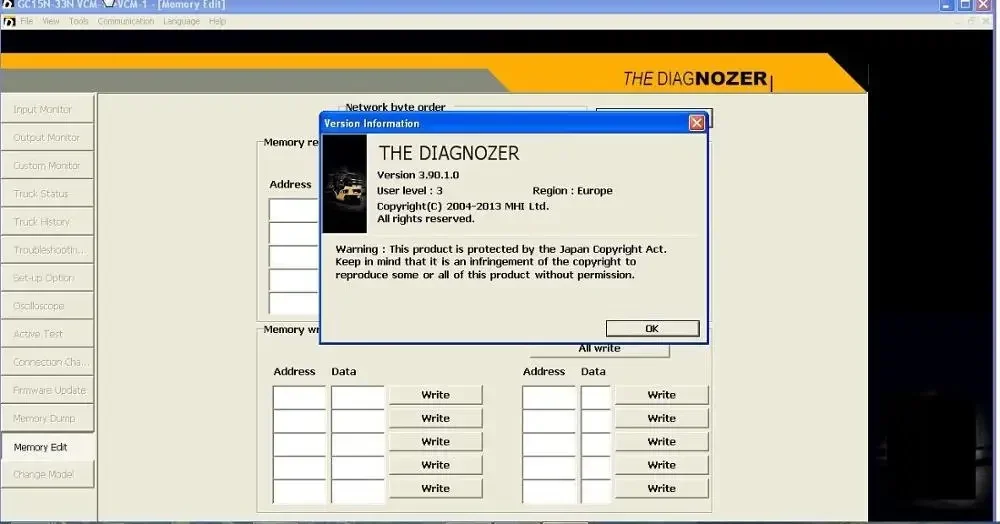Open Firmware Update page
This screenshot has height=524, width=1000.
click(x=48, y=389)
